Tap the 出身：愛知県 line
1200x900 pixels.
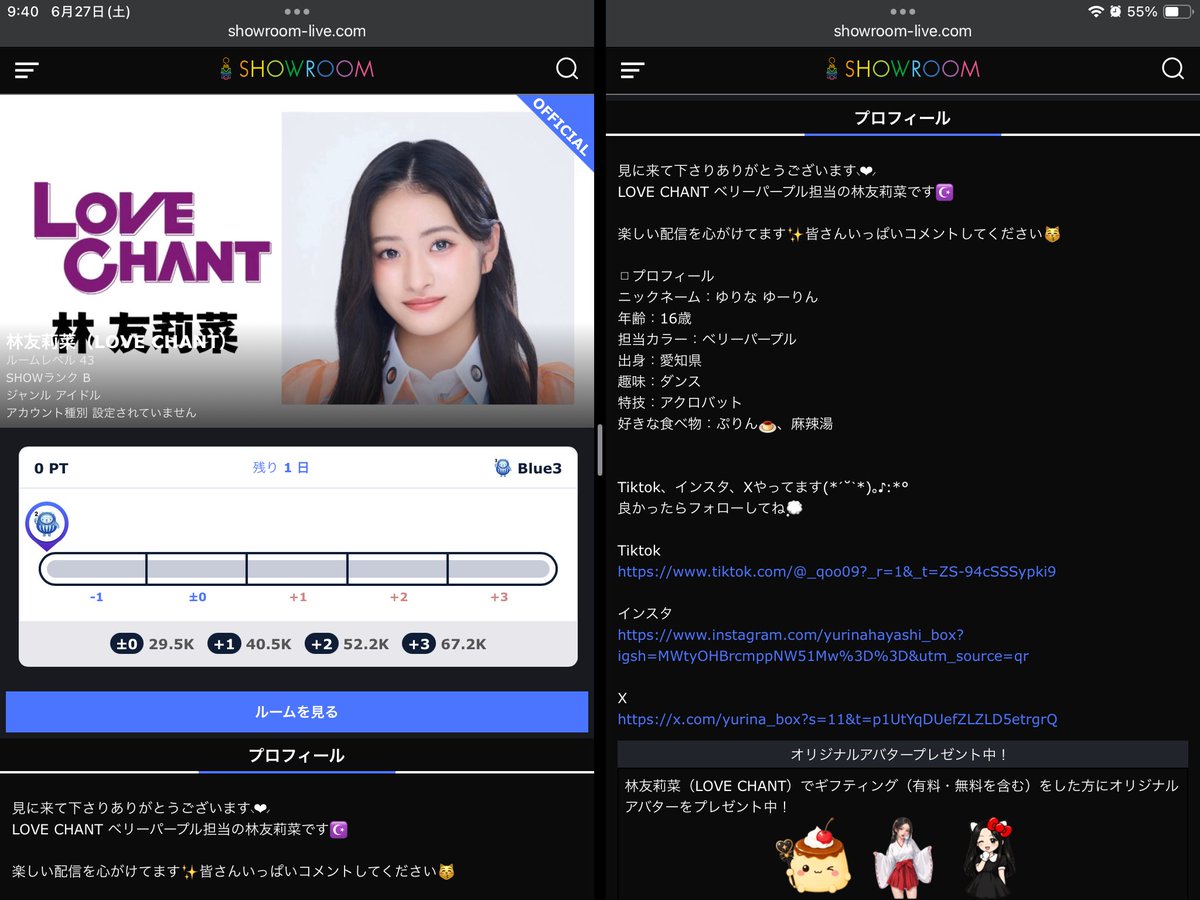[x=659, y=360]
